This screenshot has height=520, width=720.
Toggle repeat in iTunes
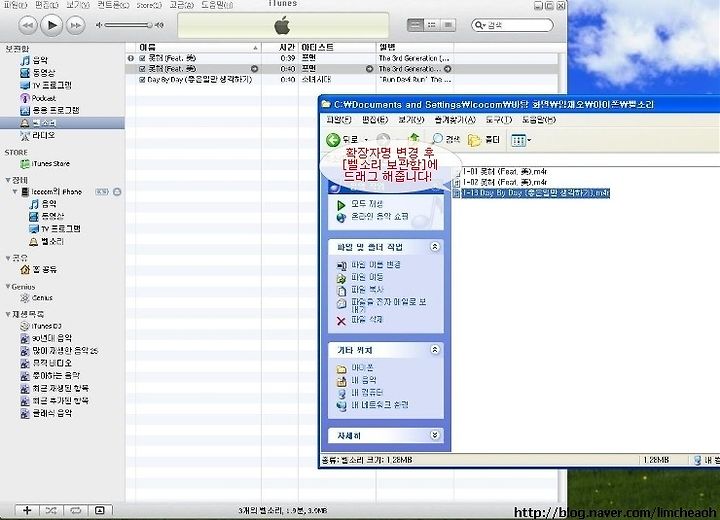75,510
